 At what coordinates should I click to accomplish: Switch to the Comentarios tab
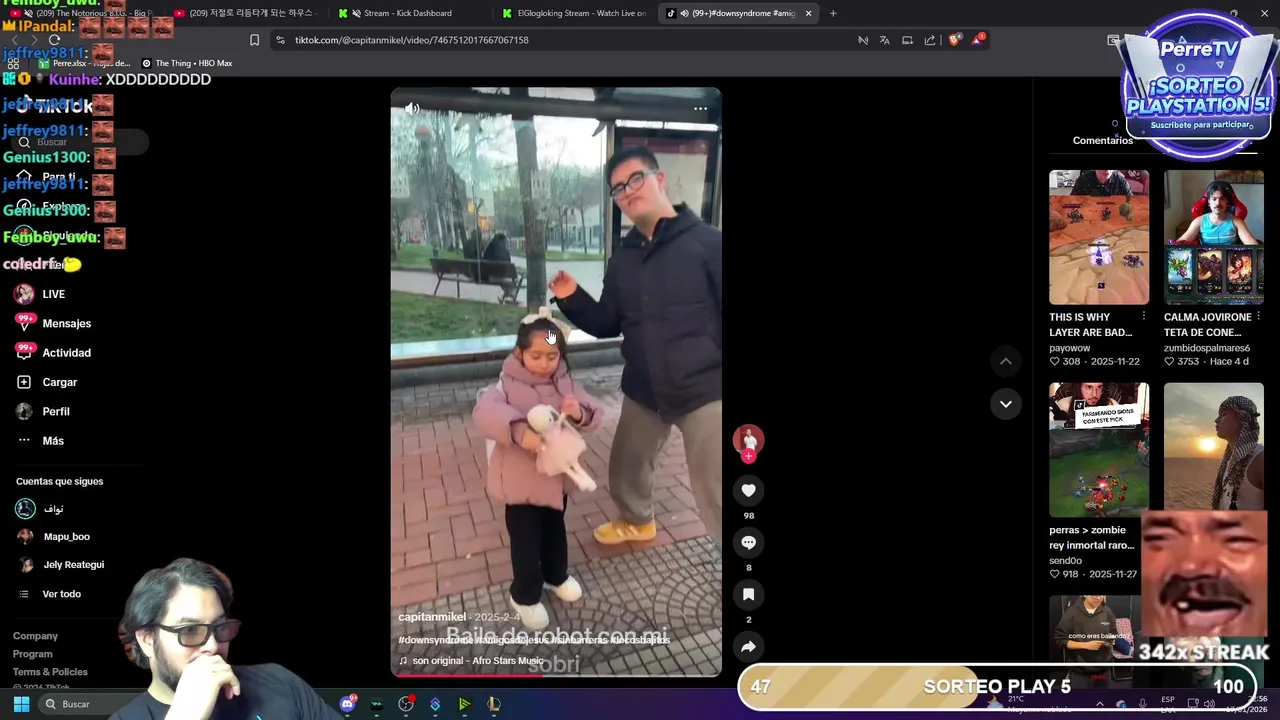click(1103, 141)
